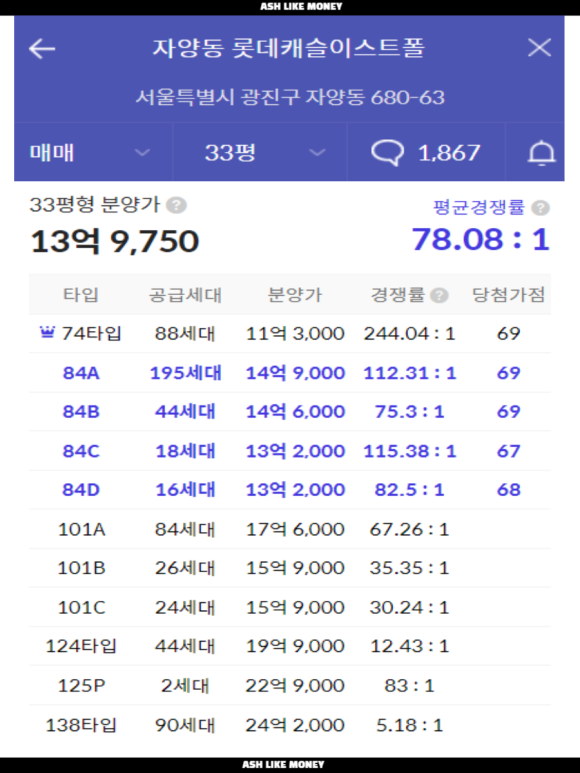Screen dimensions: 580x773
Task: Click the 분양가 column header
Action: [295, 295]
